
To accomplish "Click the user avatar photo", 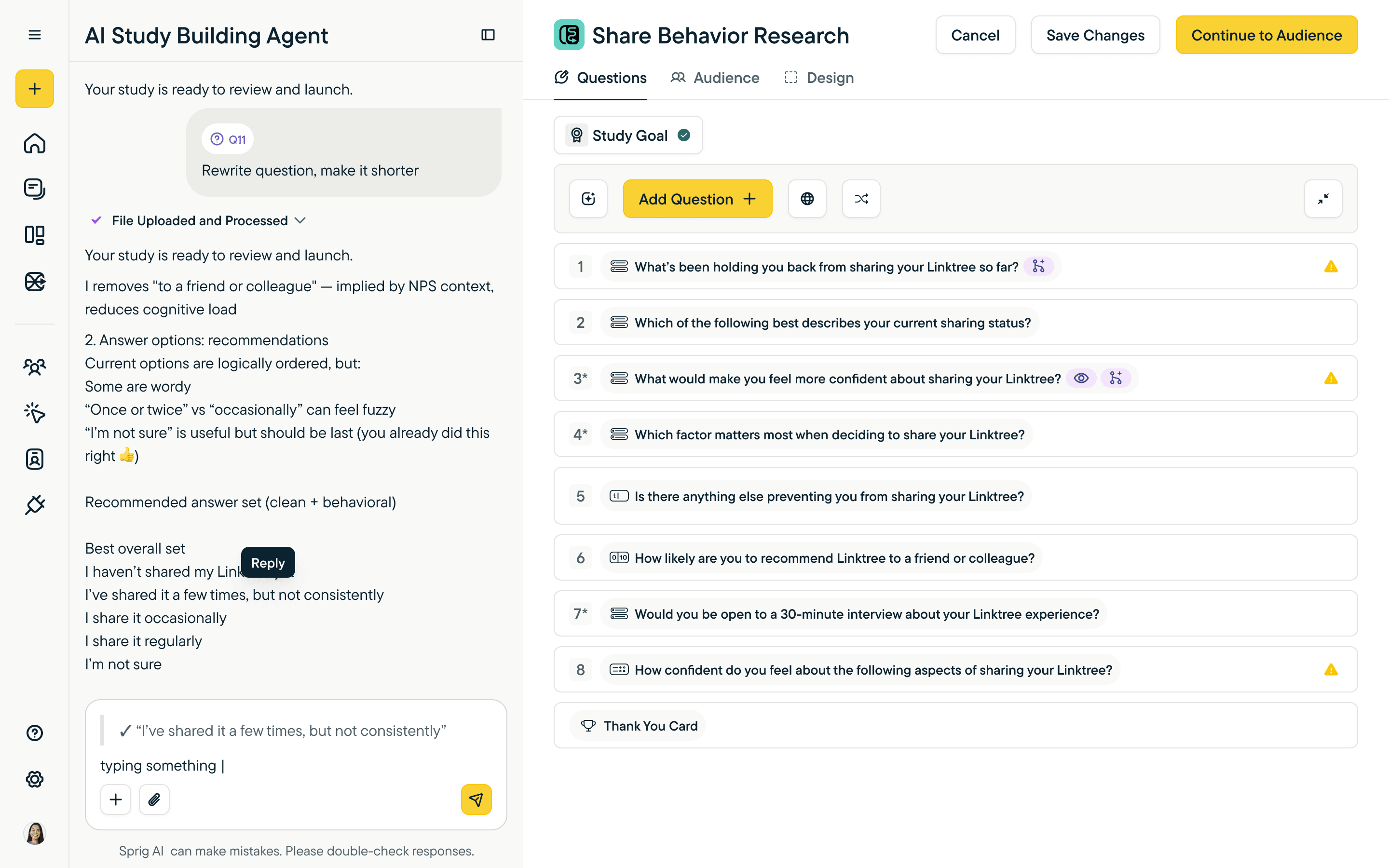I will coord(34,833).
